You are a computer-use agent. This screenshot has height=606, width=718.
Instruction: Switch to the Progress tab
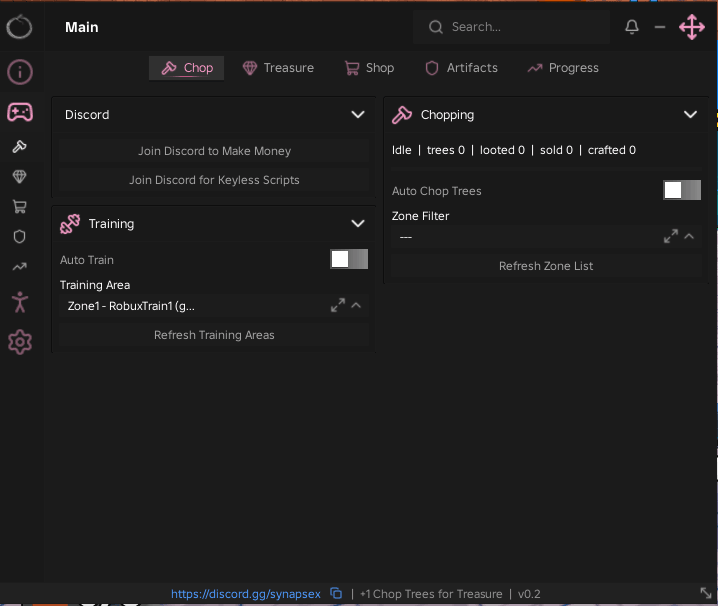[x=563, y=68]
